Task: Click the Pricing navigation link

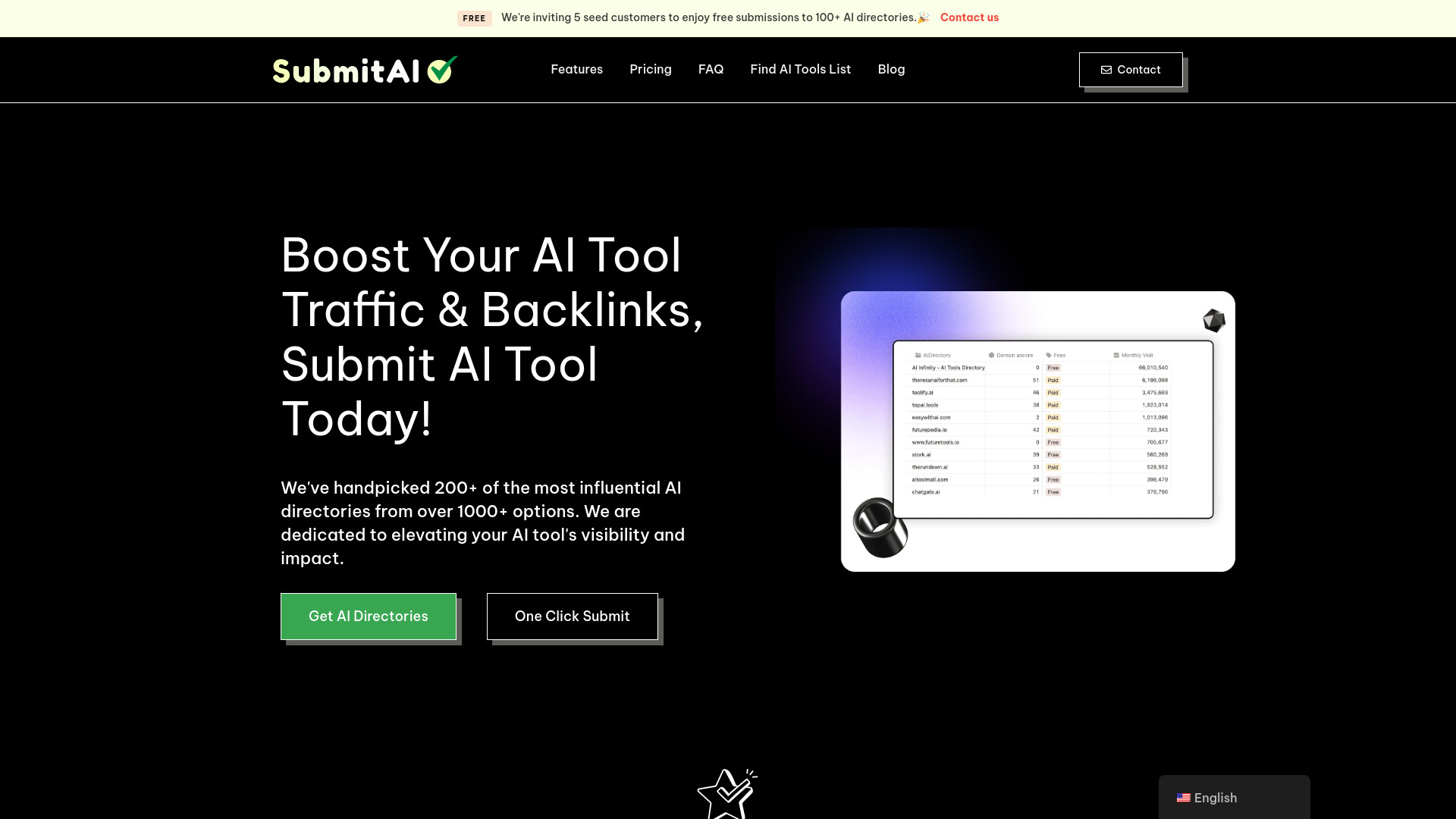Action: pyautogui.click(x=650, y=69)
